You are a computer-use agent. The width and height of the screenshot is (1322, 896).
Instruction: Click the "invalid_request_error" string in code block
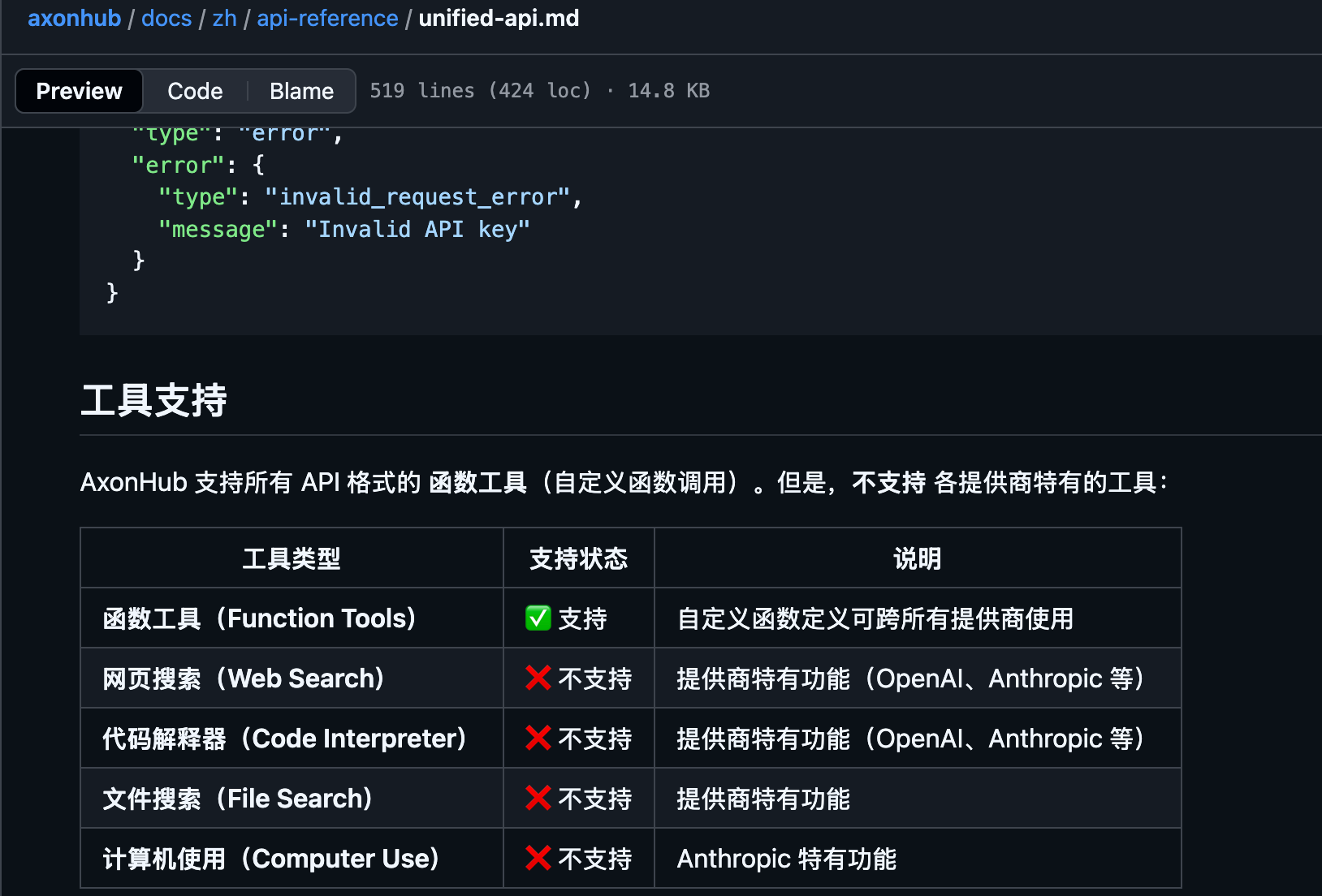click(418, 197)
